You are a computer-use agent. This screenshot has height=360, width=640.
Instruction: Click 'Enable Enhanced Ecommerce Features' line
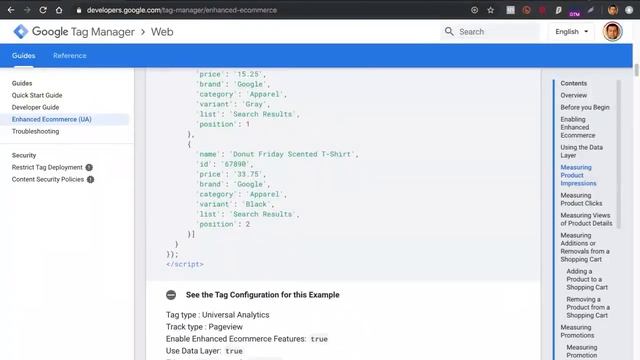pos(247,339)
